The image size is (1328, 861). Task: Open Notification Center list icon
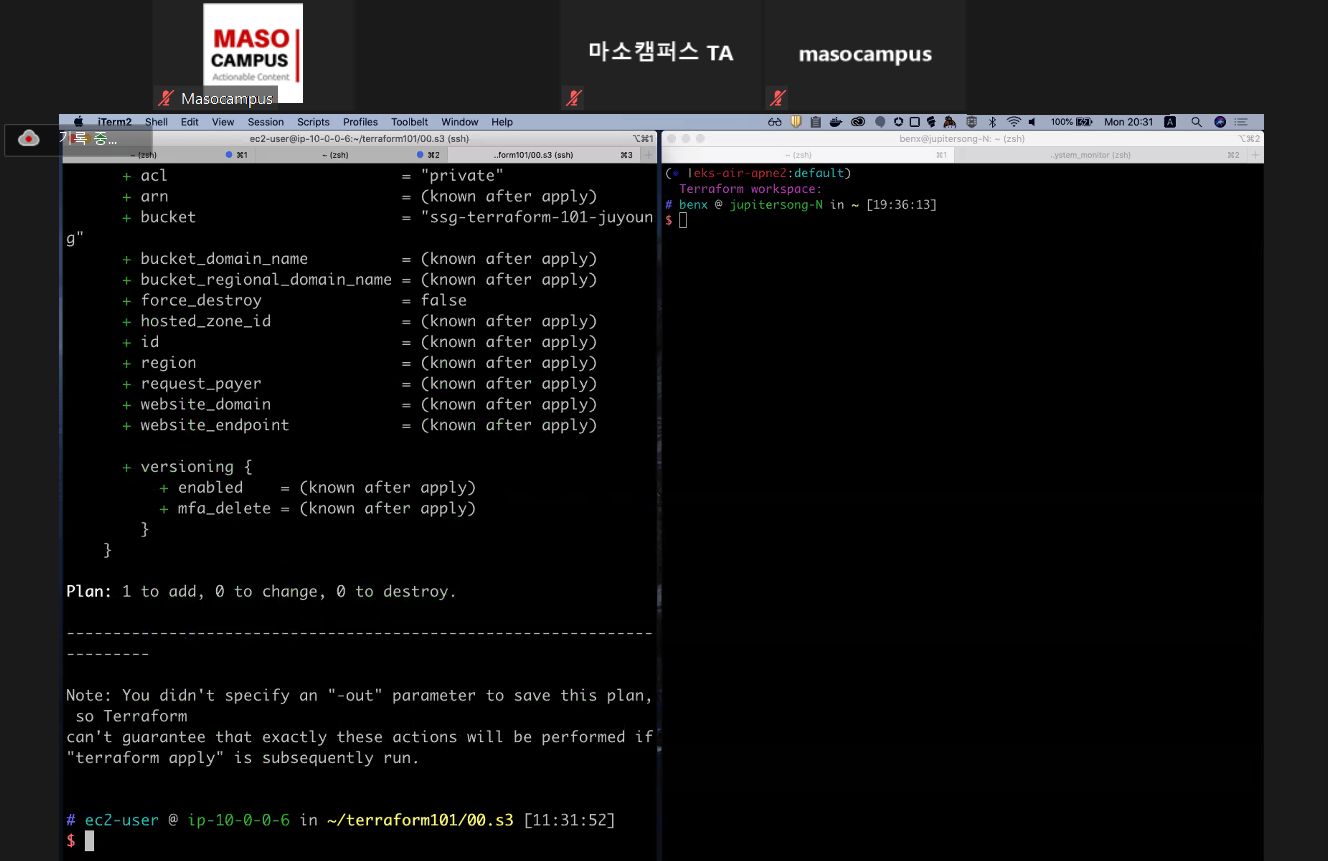(1242, 122)
